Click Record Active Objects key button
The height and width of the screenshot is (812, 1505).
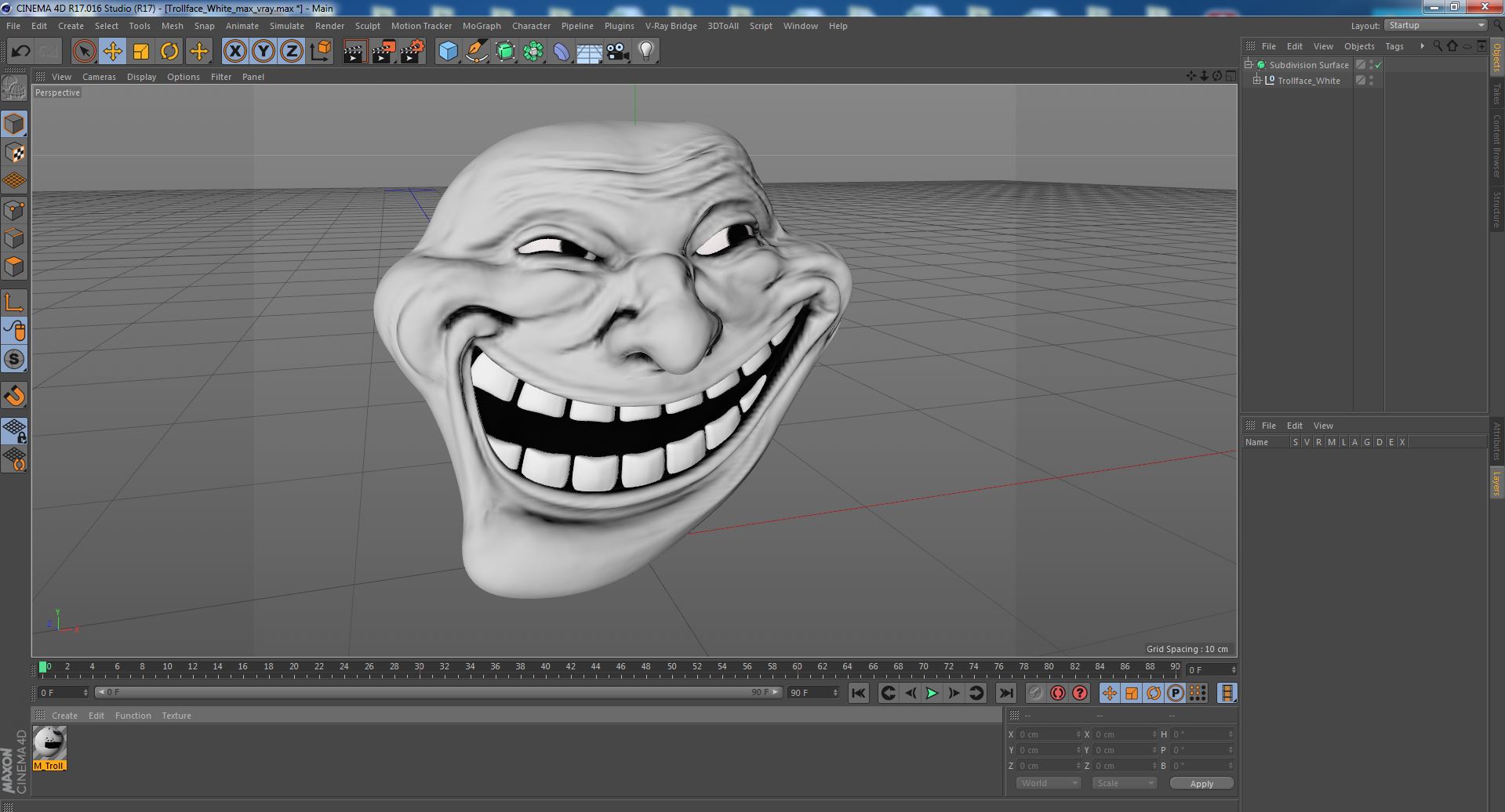tap(1036, 693)
